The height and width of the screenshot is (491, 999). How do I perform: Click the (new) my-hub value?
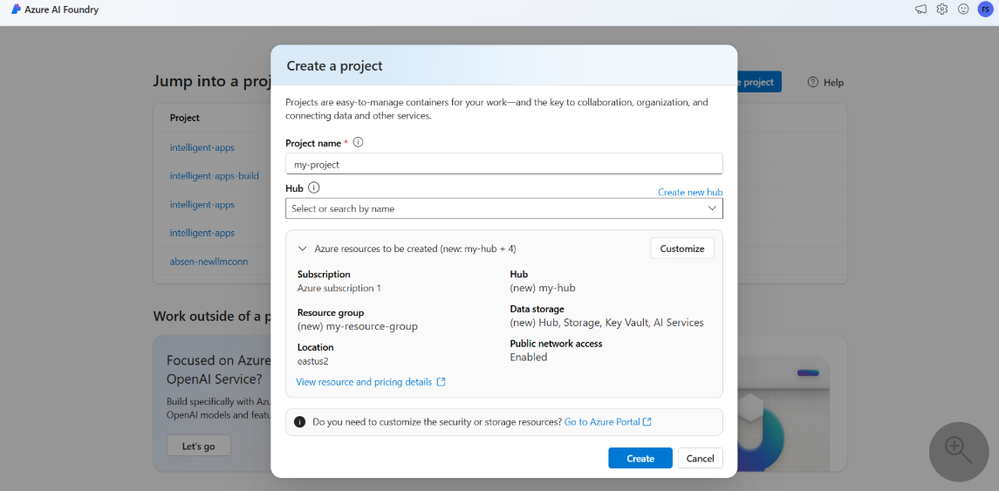pos(543,288)
